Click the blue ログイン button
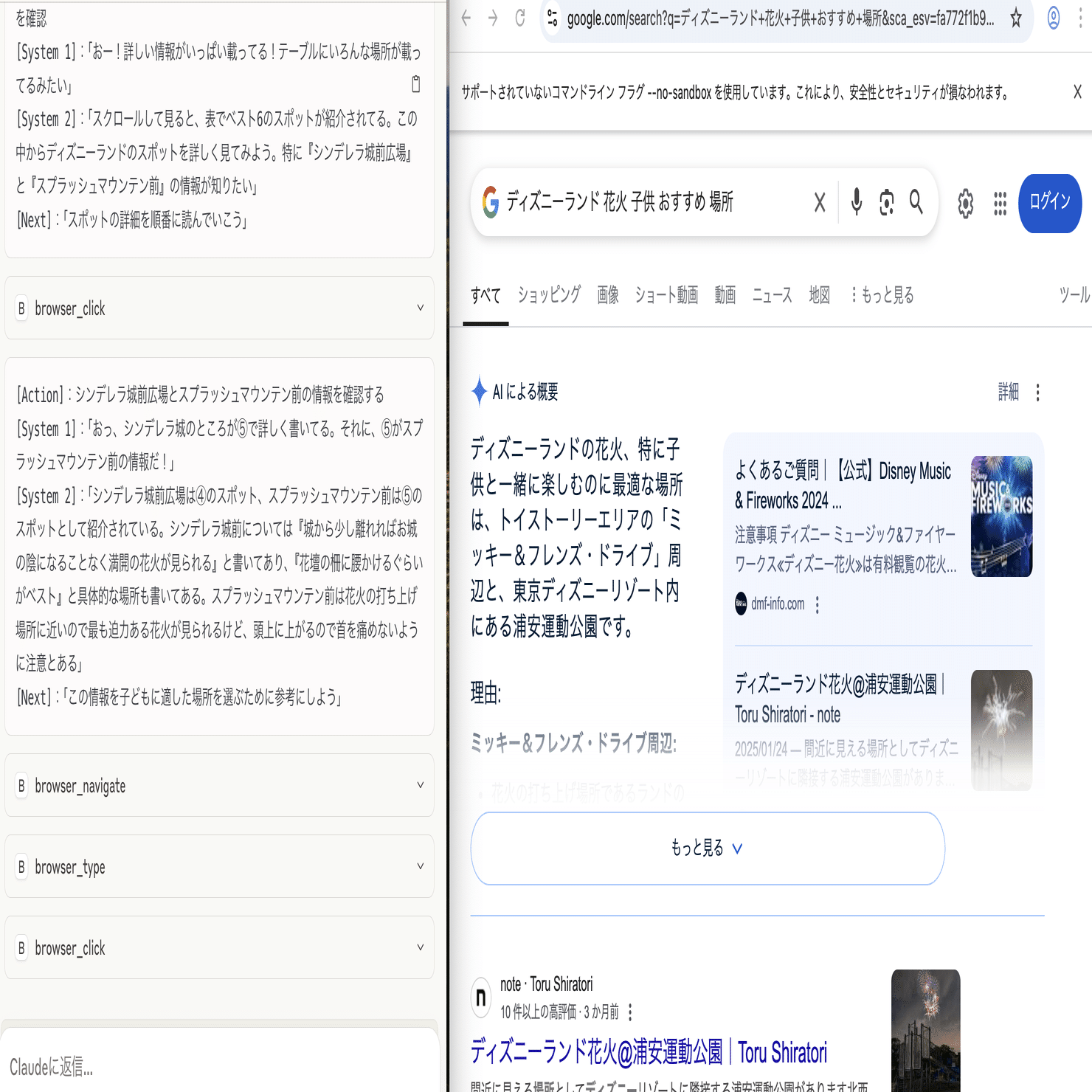This screenshot has height=1092, width=1092. [1050, 203]
